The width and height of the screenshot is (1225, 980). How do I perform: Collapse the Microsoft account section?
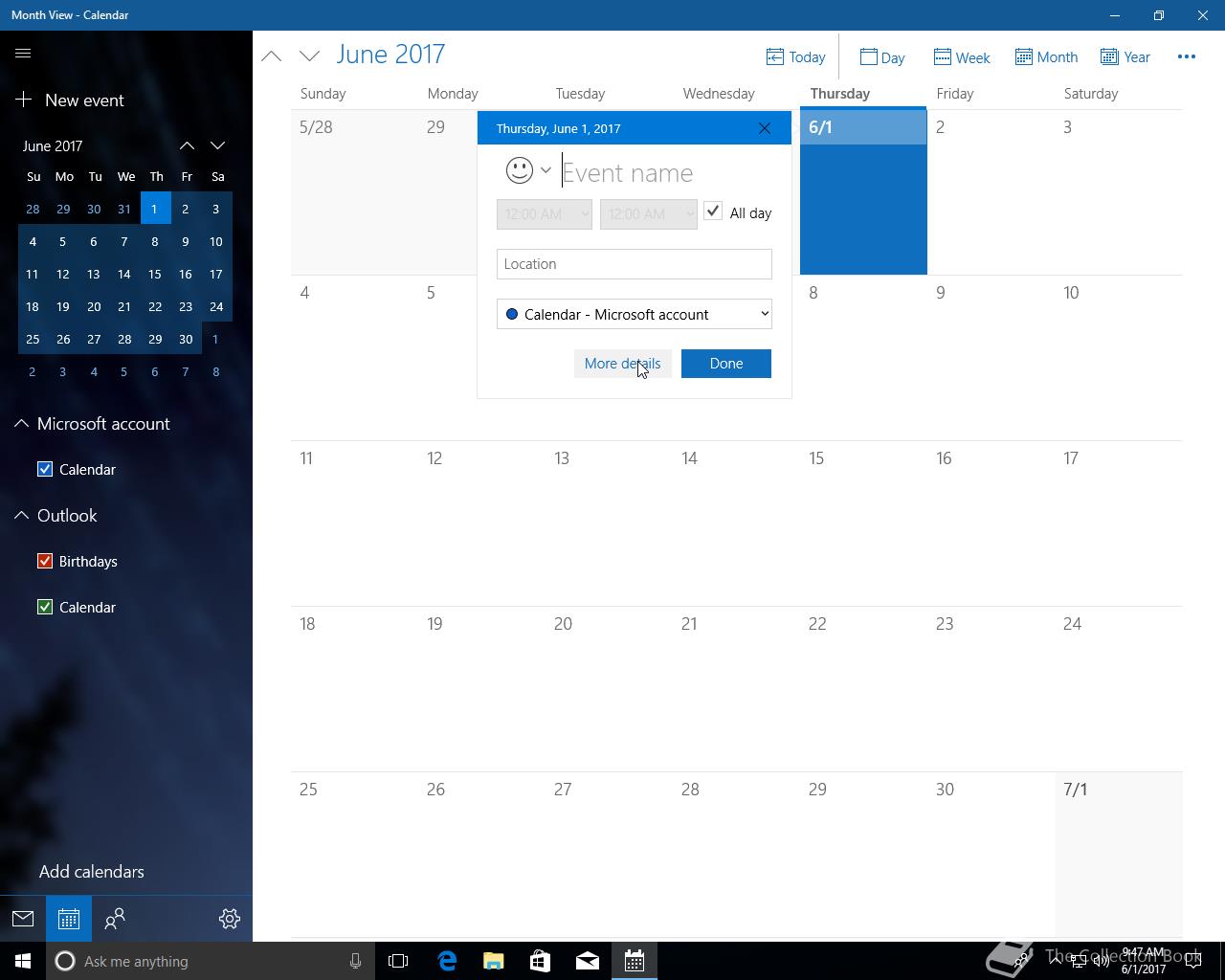(x=21, y=423)
